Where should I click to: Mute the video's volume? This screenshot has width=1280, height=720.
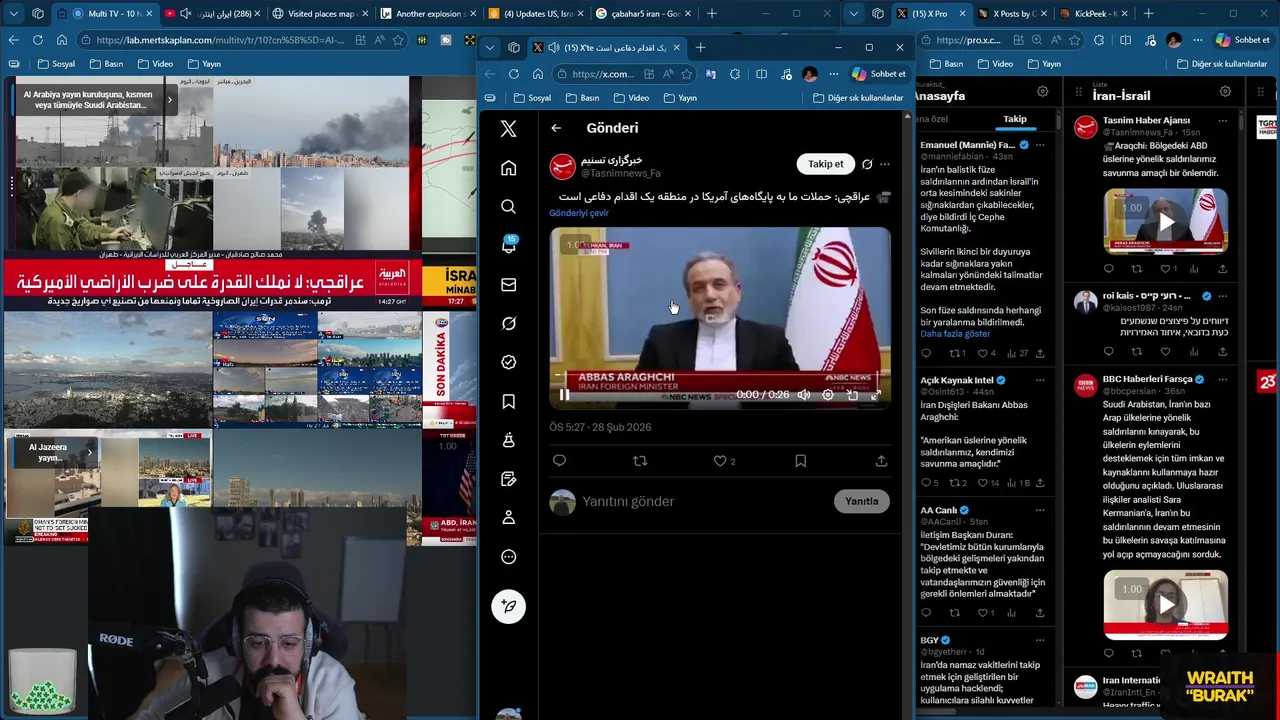803,395
